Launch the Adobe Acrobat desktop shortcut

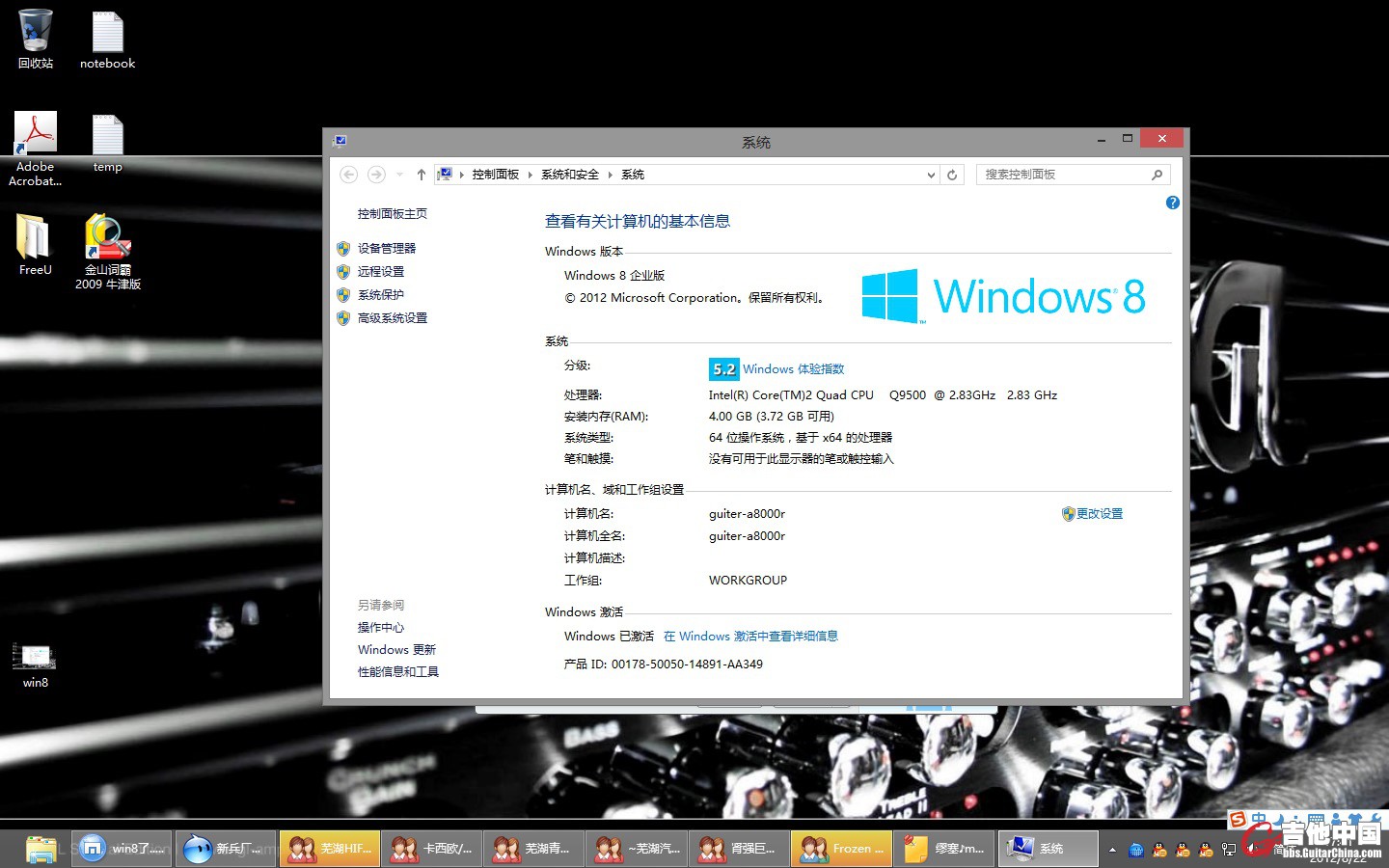pyautogui.click(x=36, y=149)
